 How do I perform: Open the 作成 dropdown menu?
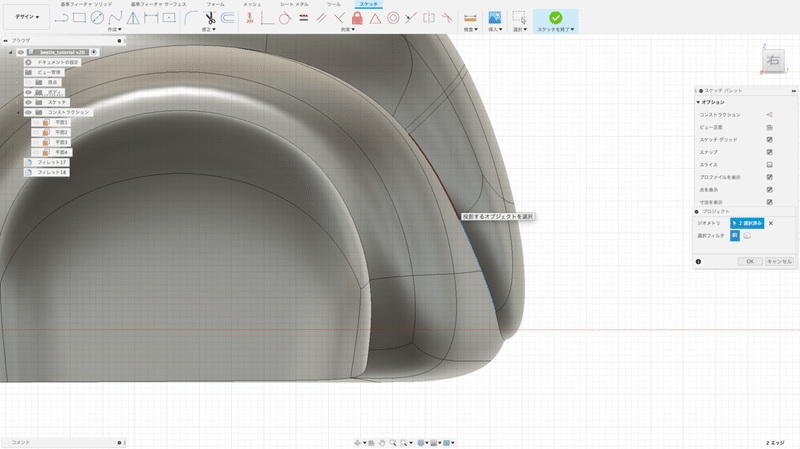113,29
